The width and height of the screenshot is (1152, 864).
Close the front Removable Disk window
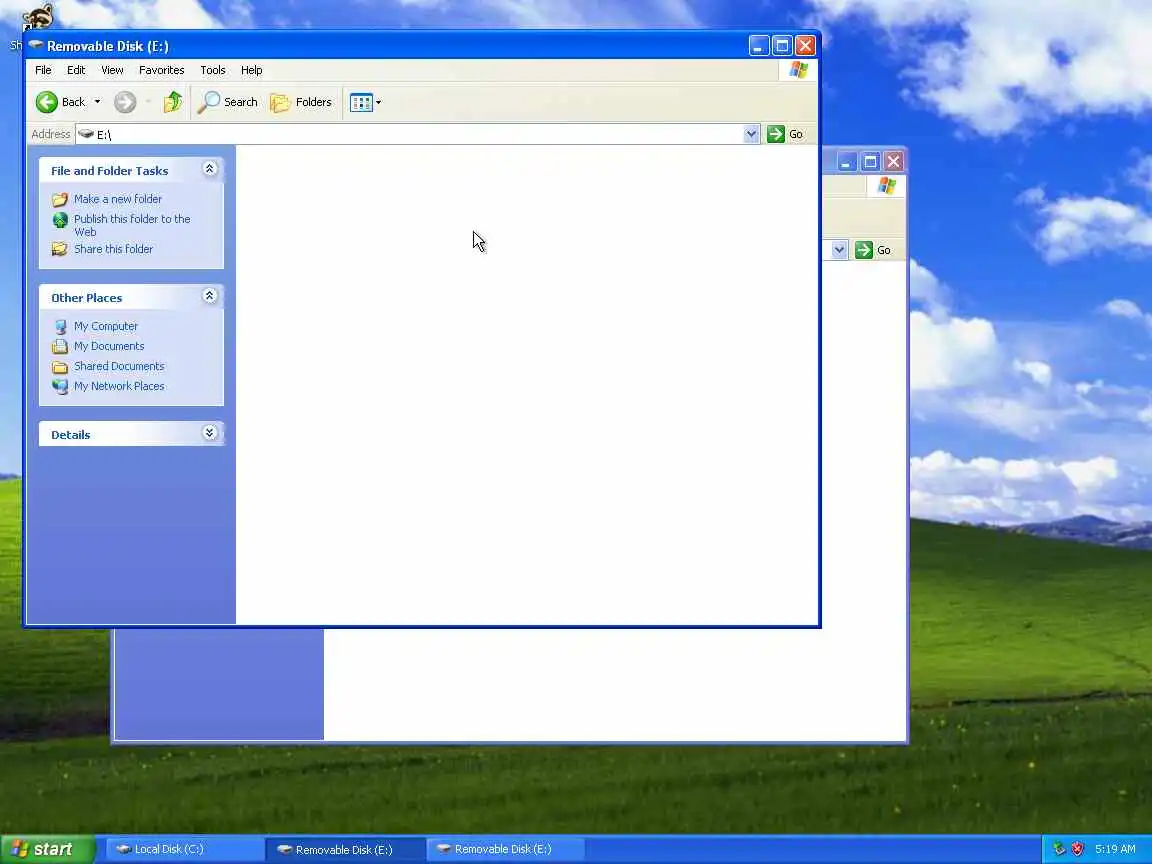tap(806, 46)
